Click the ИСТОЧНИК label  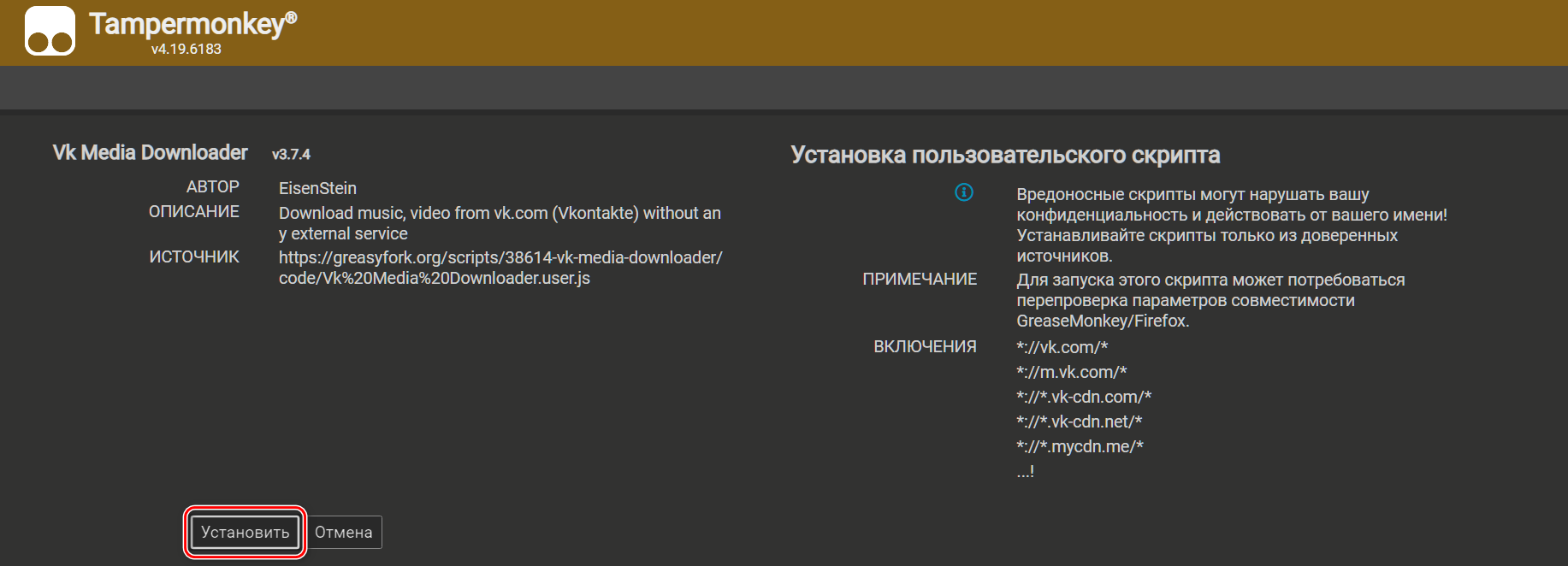(194, 256)
